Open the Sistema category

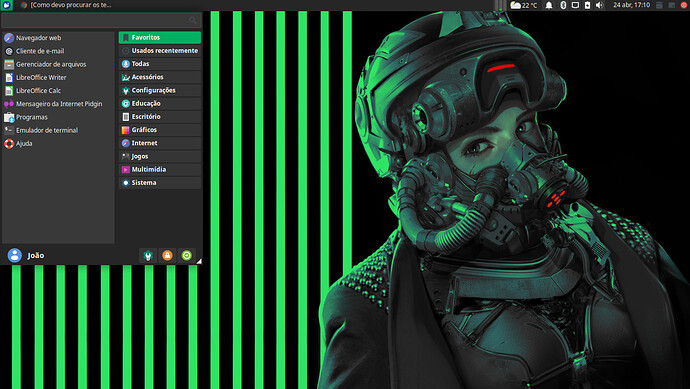click(x=160, y=183)
